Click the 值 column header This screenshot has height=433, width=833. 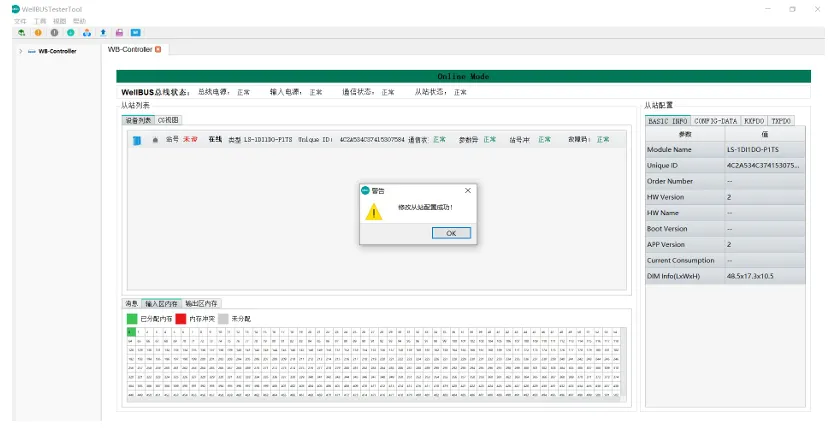pos(765,134)
